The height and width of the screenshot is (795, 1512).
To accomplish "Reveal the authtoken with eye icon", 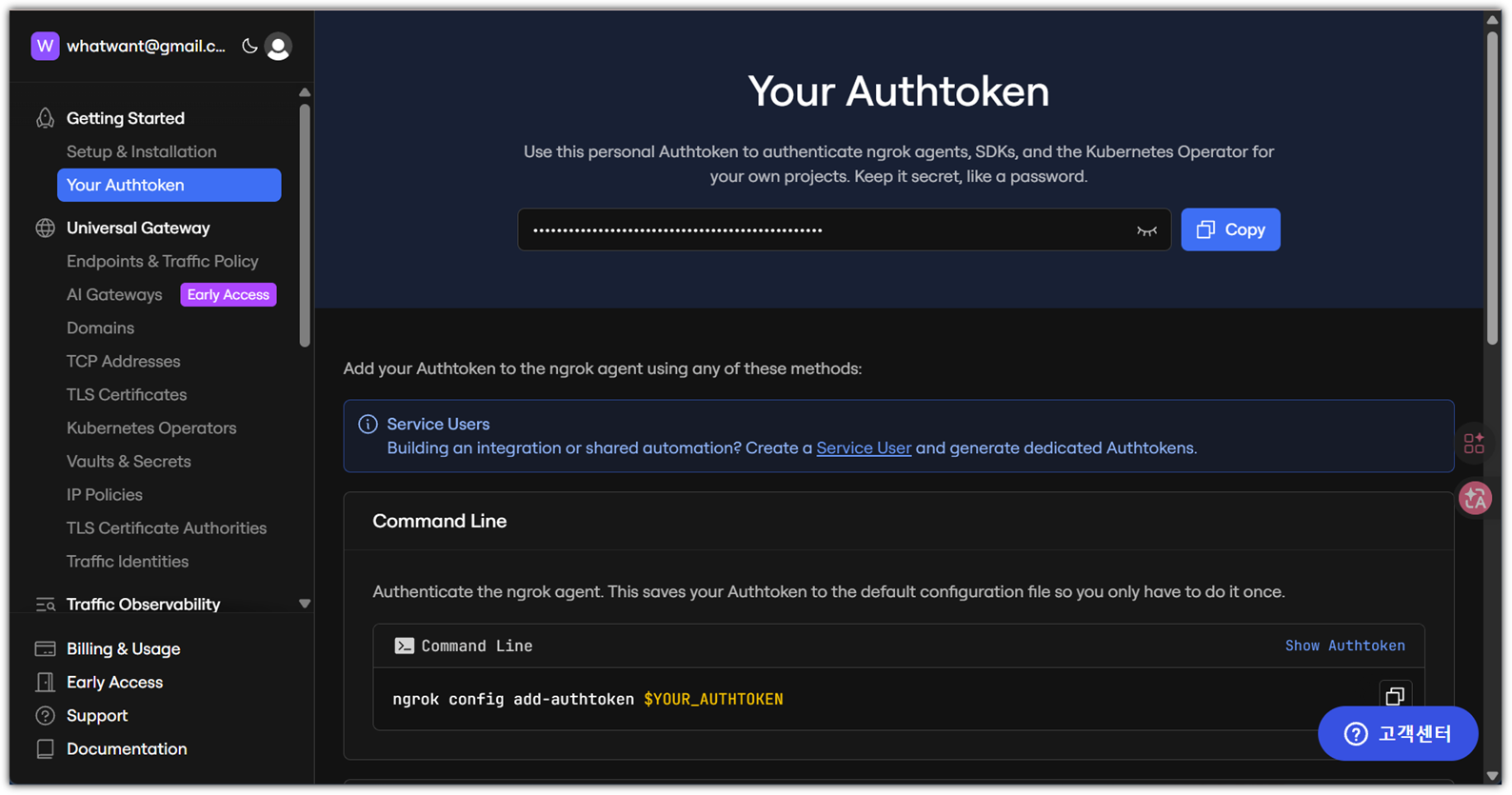I will pos(1146,230).
